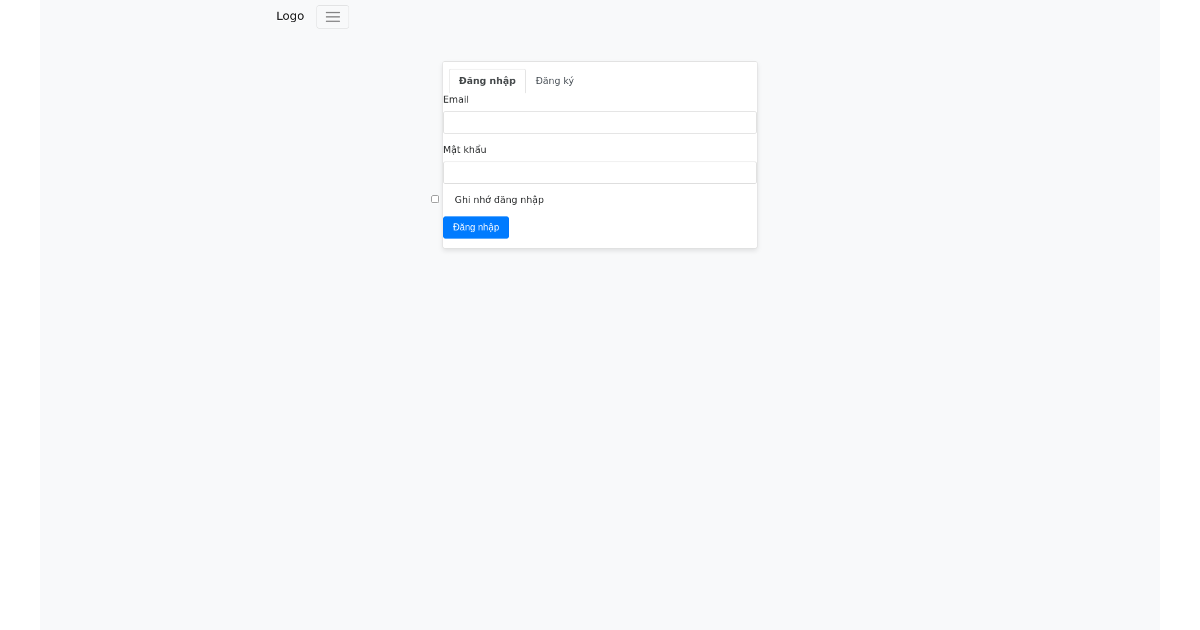This screenshot has width=1200, height=630.
Task: Click inside the Email input field
Action: pyautogui.click(x=599, y=122)
